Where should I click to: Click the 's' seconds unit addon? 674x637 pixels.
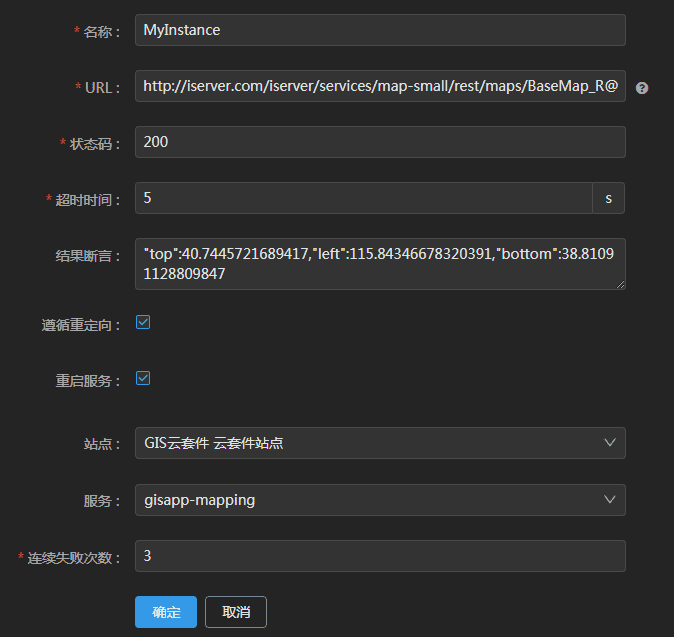[x=608, y=198]
